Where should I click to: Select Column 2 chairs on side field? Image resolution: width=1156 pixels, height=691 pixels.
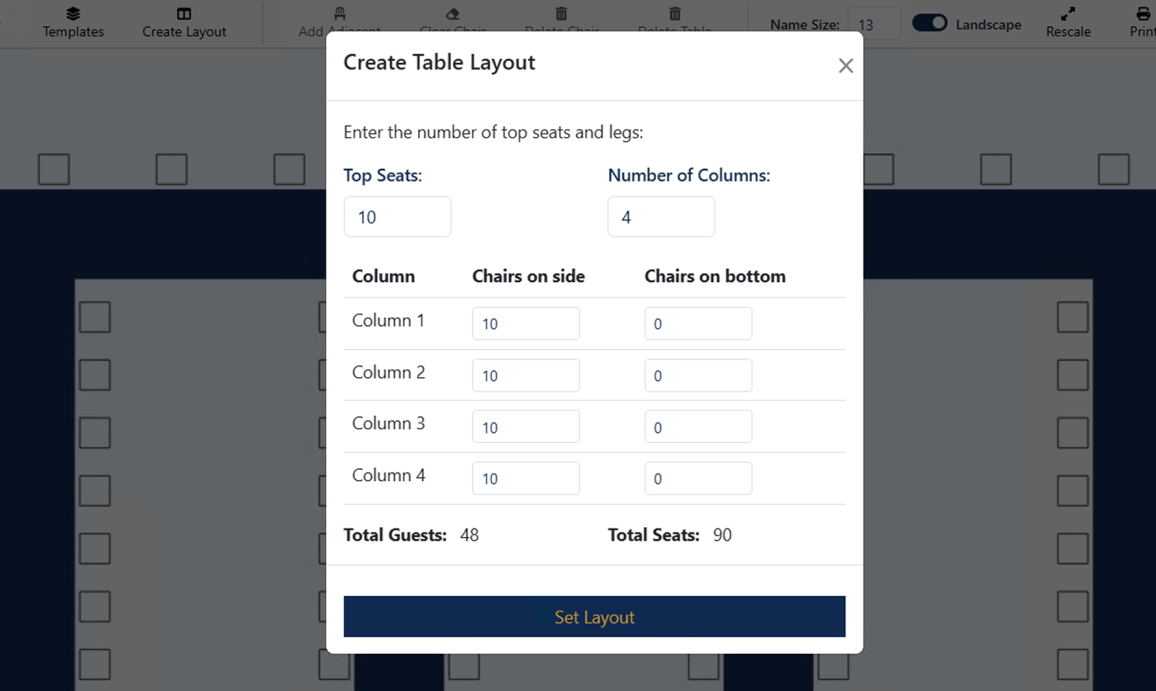[x=526, y=375]
